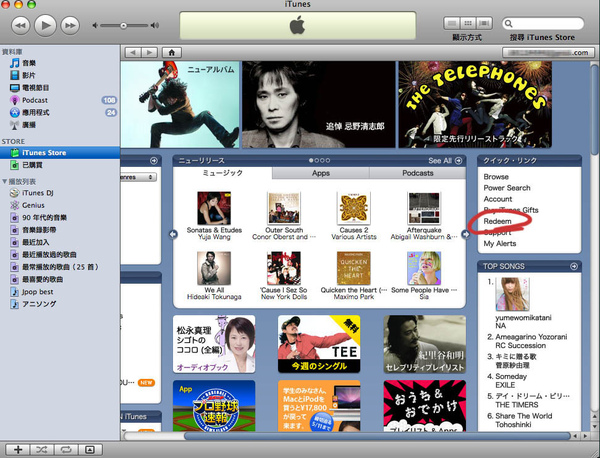Go back in the store browser
Screen dimensions: 600x458
click(x=133, y=52)
